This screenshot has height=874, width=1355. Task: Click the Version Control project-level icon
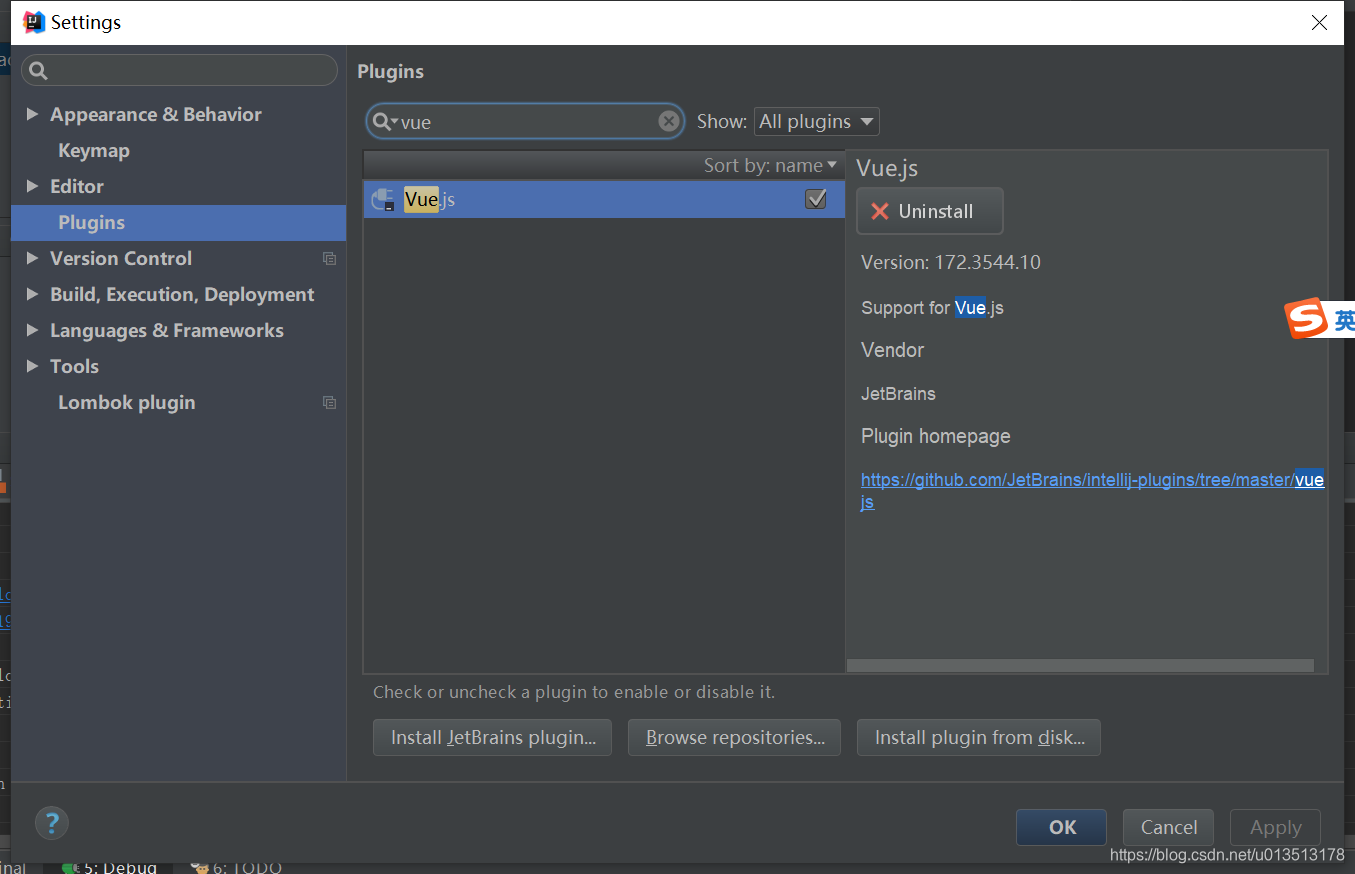[329, 258]
